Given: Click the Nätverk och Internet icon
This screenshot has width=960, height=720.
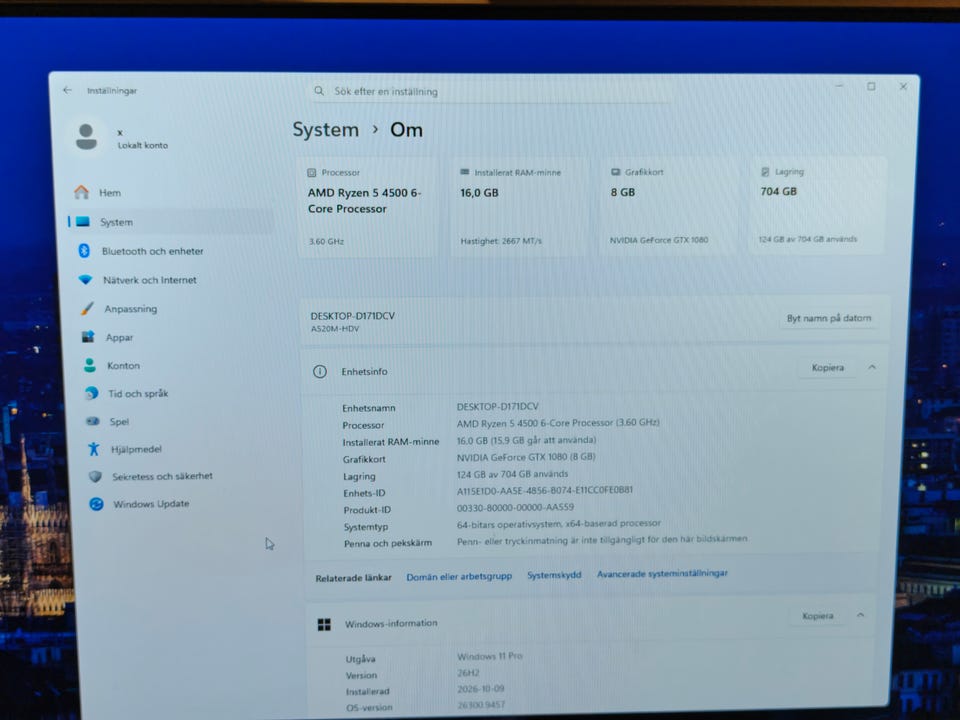Looking at the screenshot, I should tap(85, 280).
